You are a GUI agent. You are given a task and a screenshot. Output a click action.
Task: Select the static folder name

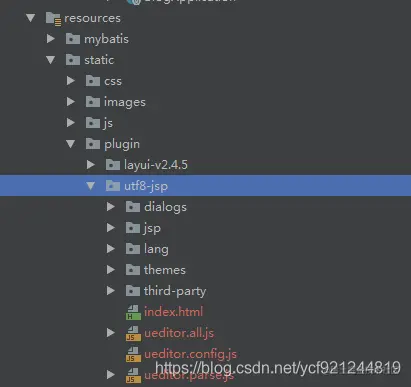click(99, 60)
